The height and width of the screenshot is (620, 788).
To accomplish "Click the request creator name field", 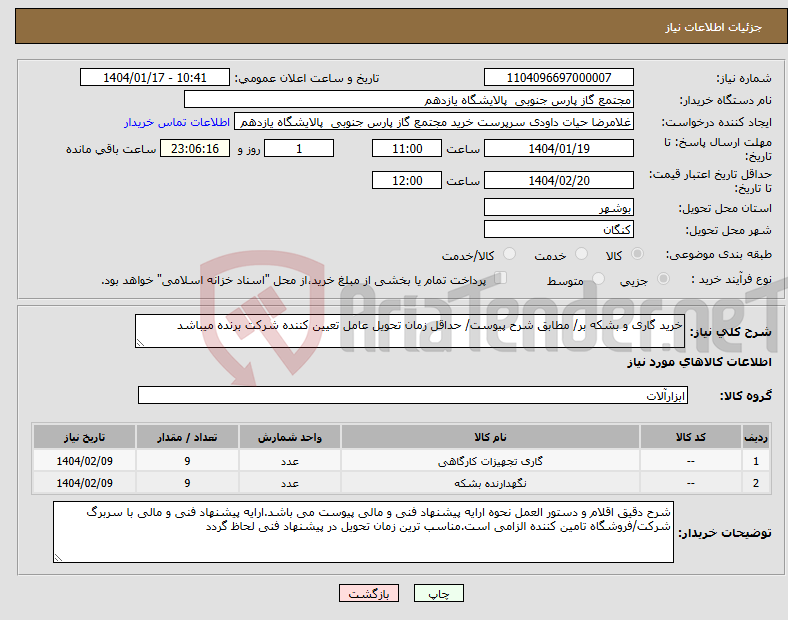I will (x=434, y=122).
